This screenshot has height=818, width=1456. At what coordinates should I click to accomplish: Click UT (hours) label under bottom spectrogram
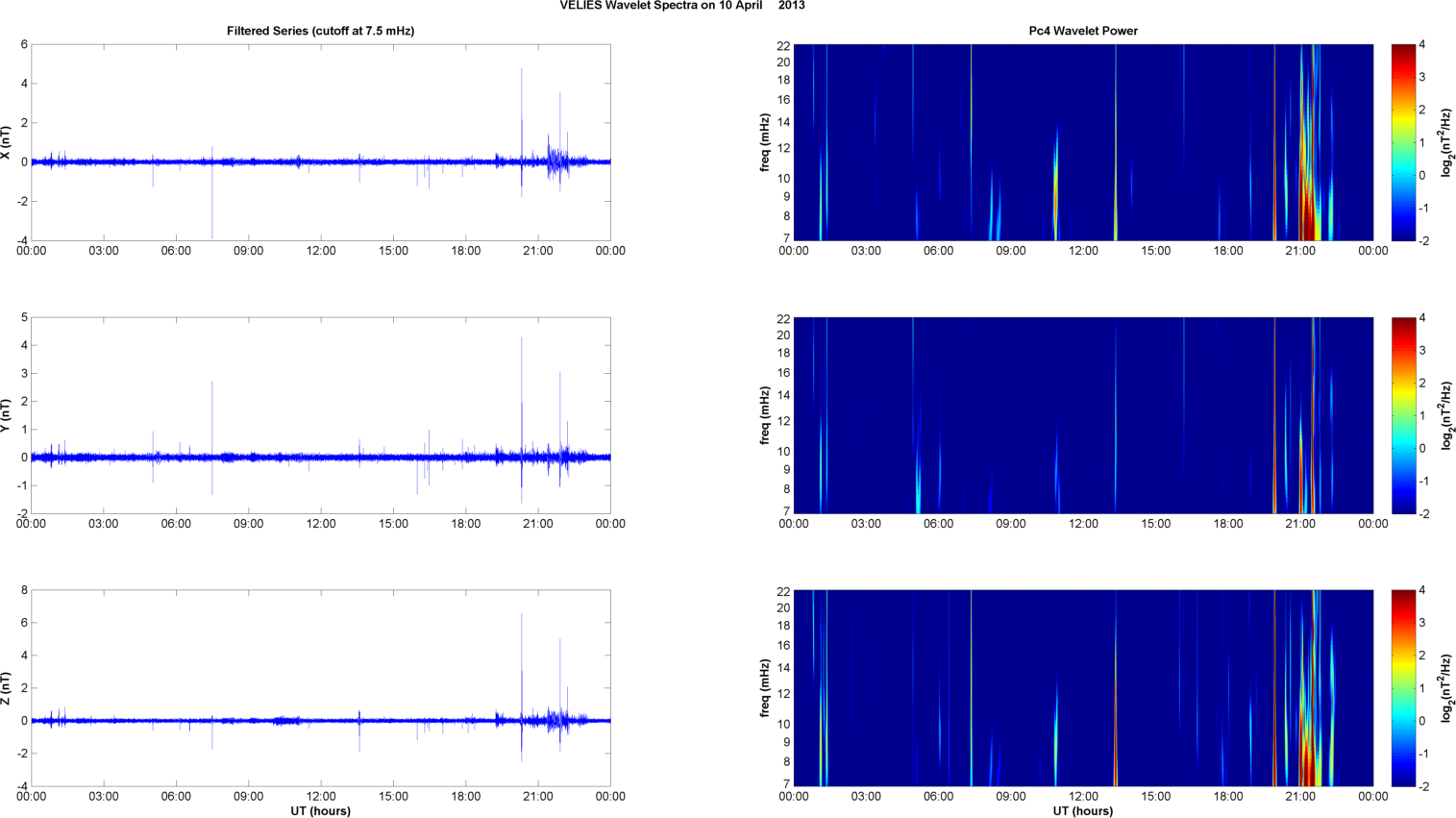pyautogui.click(x=1083, y=811)
